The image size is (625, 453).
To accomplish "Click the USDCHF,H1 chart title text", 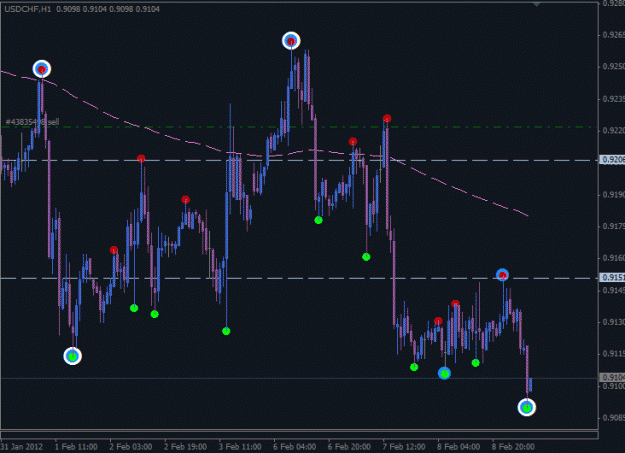I will 28,9.
